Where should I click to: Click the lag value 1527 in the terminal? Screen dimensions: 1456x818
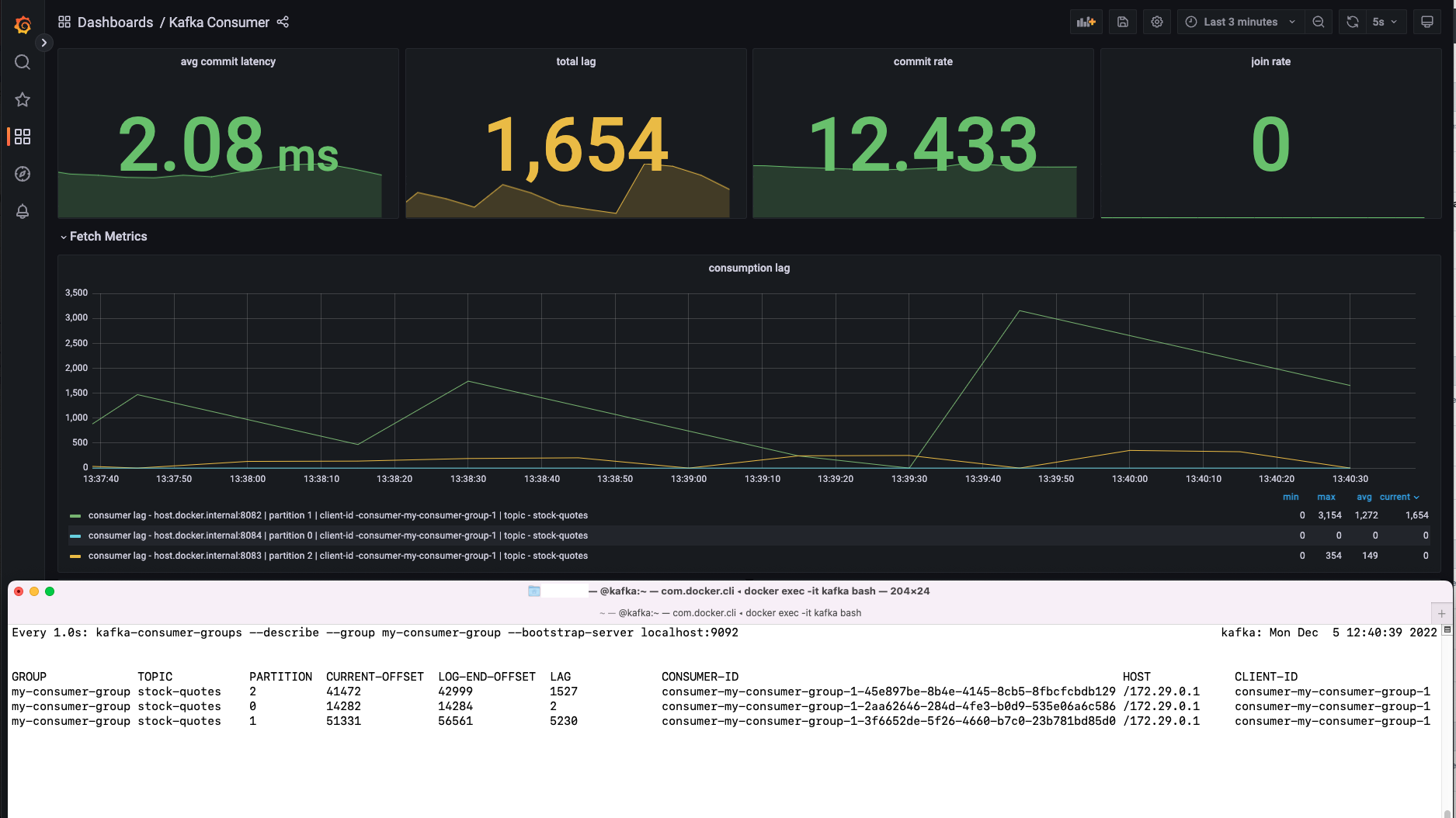[x=563, y=691]
